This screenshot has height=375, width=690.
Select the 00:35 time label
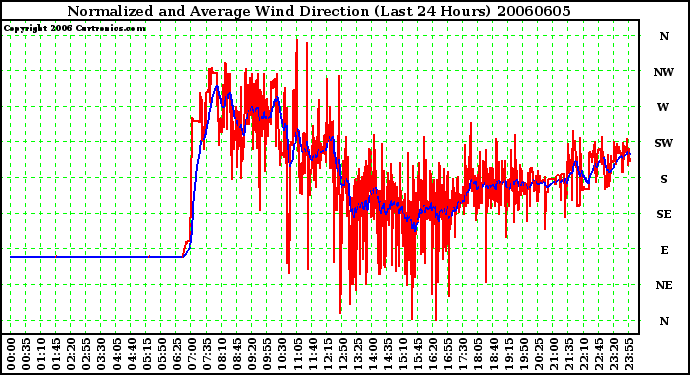26,354
